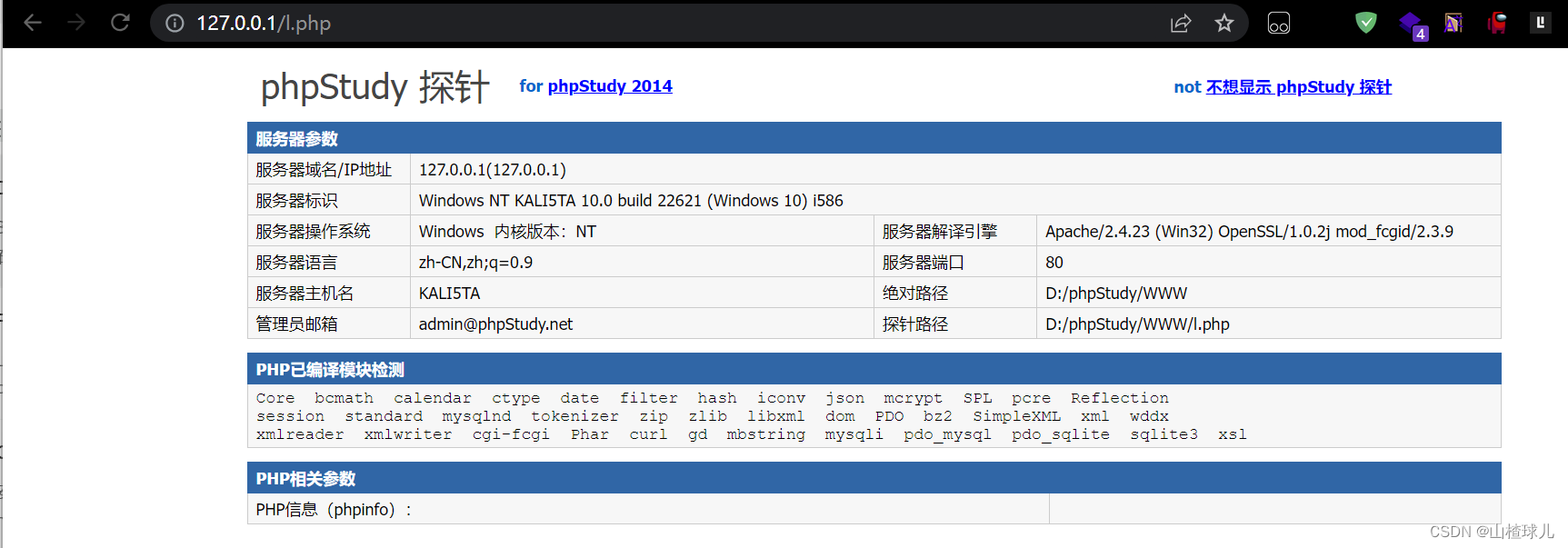This screenshot has width=1568, height=548.
Task: Select the absolute path D:/phpStudy/WWW
Action: [x=1116, y=294]
